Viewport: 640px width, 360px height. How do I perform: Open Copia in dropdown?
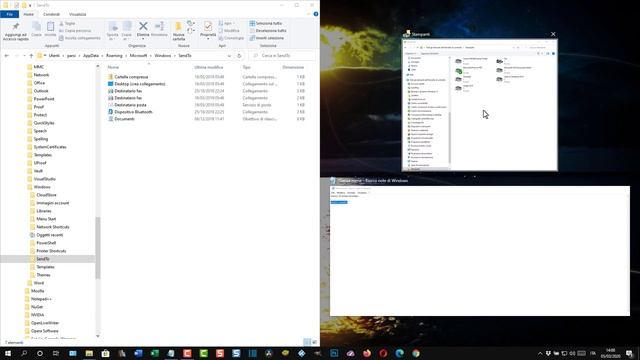coord(127,31)
